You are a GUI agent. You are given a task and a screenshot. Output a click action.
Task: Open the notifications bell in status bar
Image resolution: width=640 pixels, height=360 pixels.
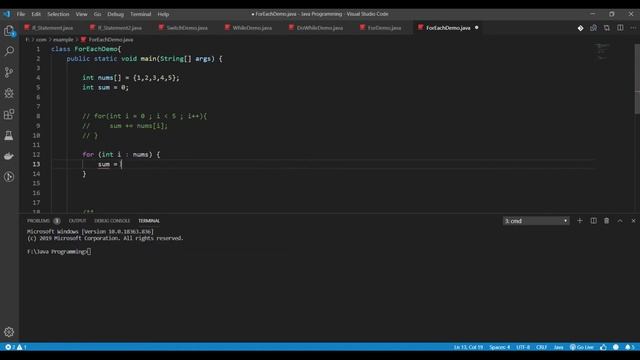coord(630,347)
